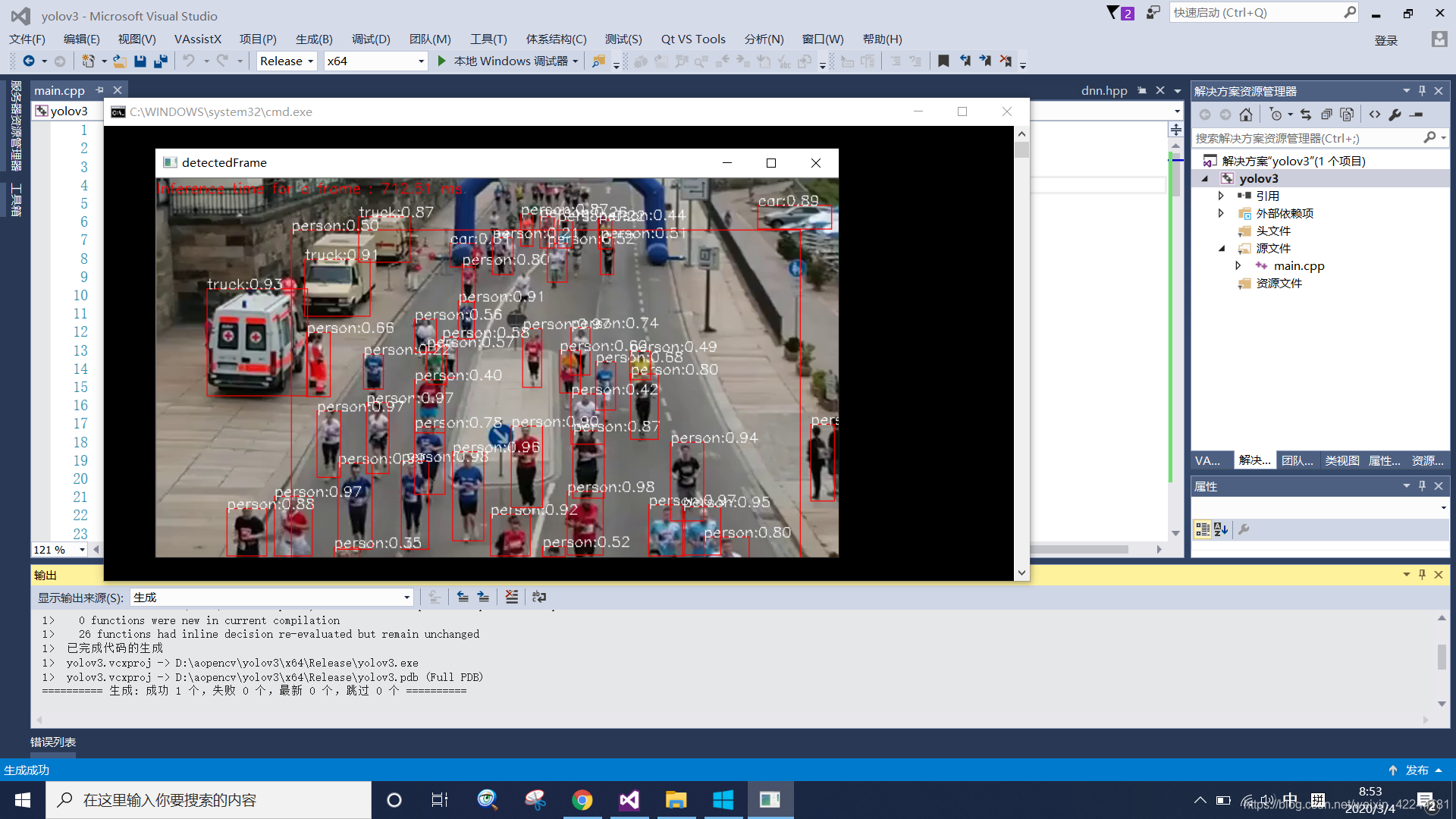Open the dnn.hpp header tab
The width and height of the screenshot is (1456, 819).
1102,90
